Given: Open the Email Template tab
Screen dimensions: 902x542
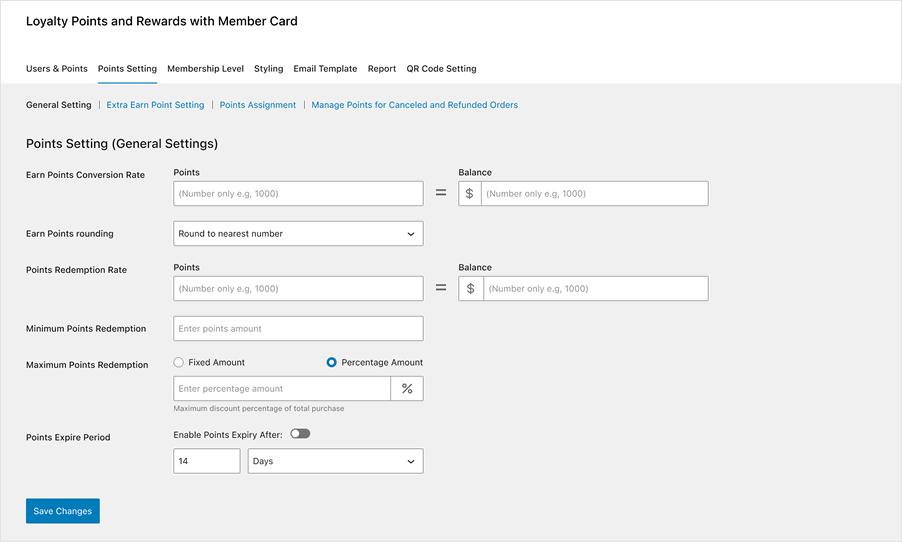Looking at the screenshot, I should coord(325,69).
